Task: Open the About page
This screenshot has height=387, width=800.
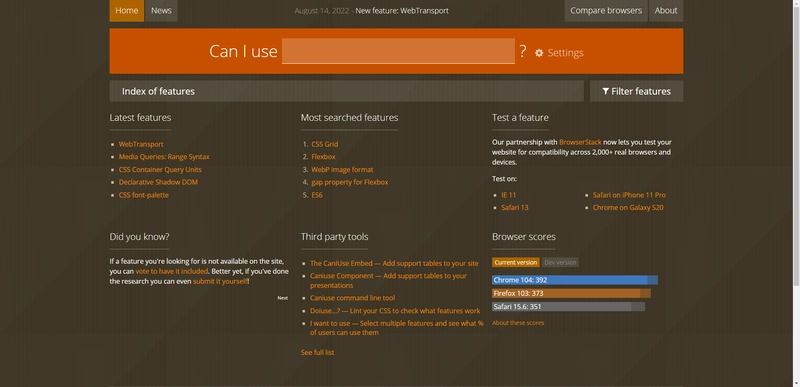Action: [x=666, y=11]
